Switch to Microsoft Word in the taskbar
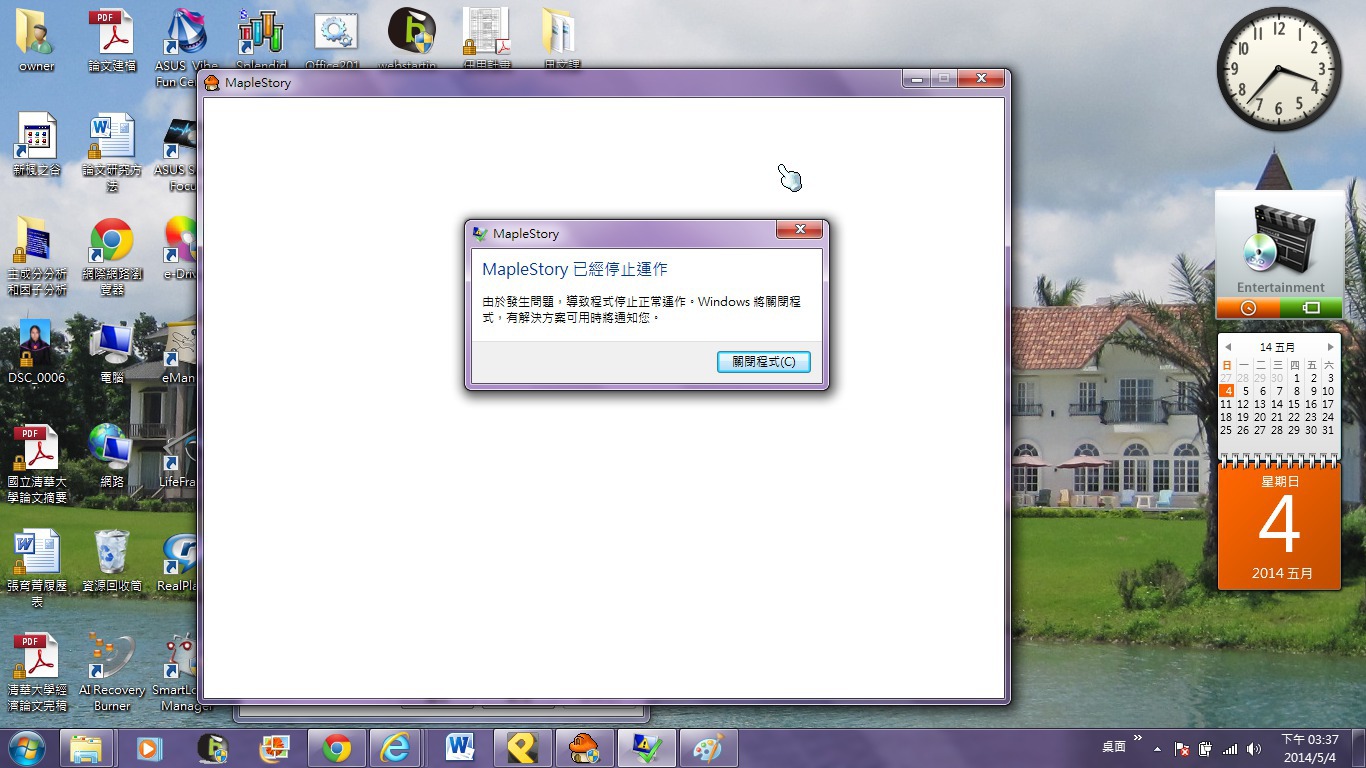 460,748
